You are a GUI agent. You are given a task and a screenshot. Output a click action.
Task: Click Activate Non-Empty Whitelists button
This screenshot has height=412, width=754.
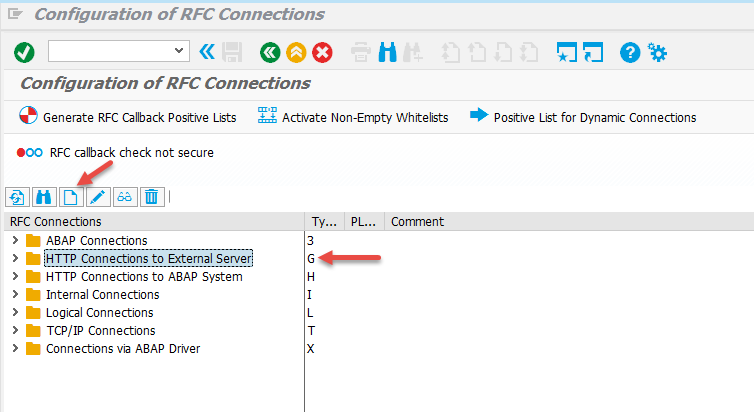pyautogui.click(x=353, y=117)
